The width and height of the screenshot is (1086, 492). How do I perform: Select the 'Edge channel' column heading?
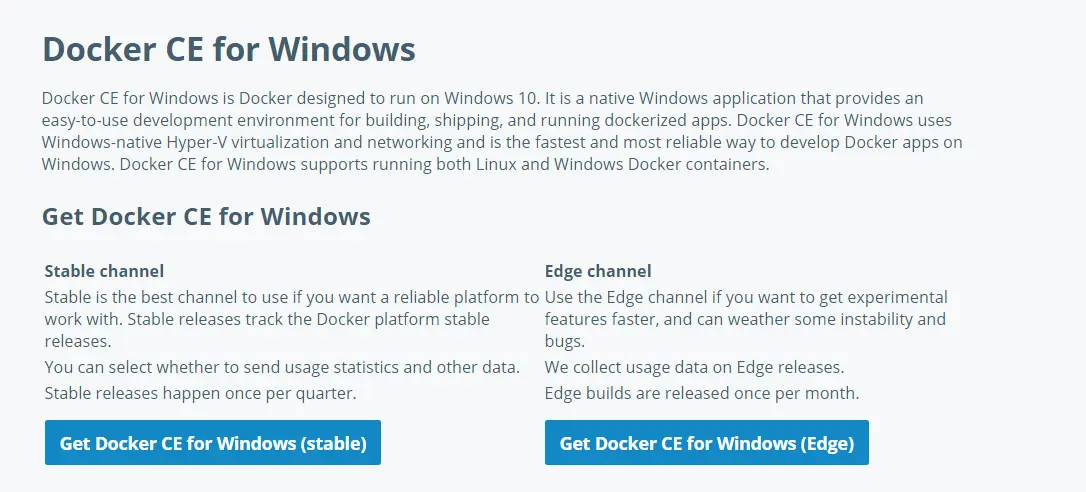point(598,271)
